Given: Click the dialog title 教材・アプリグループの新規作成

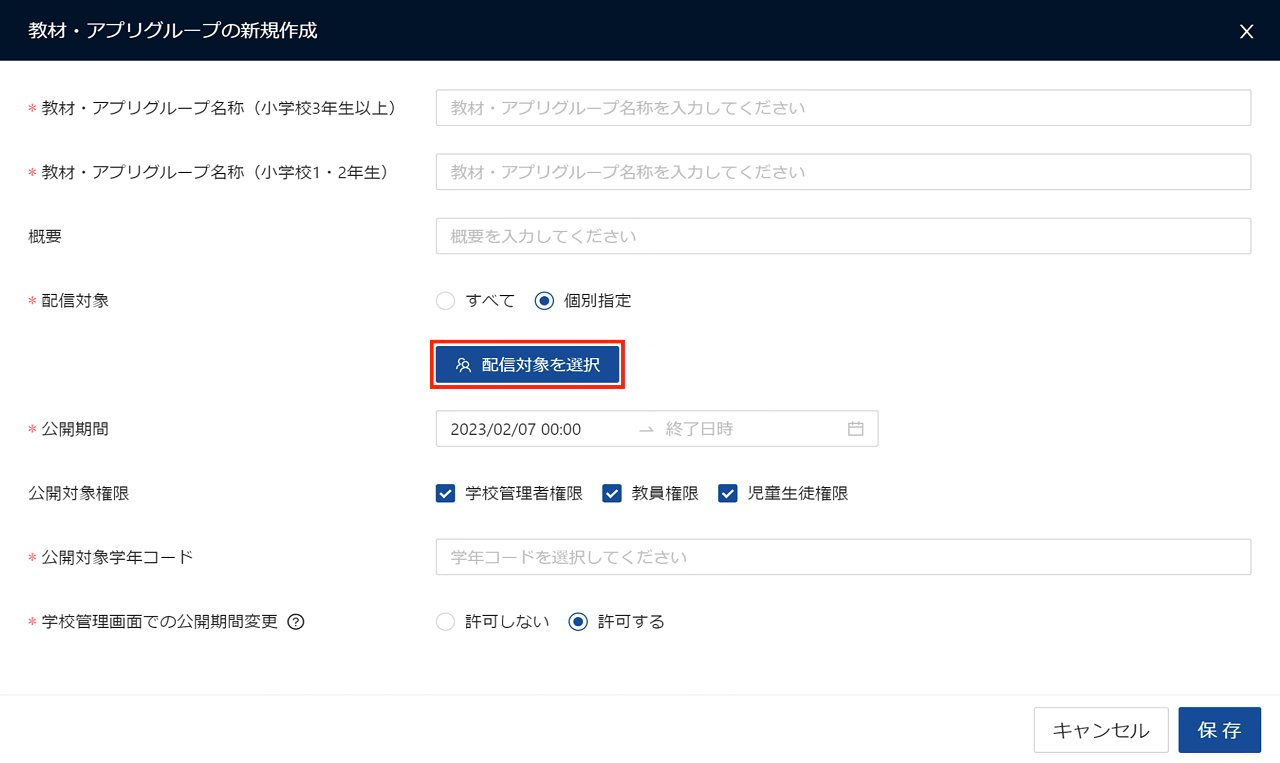Looking at the screenshot, I should pos(173,31).
